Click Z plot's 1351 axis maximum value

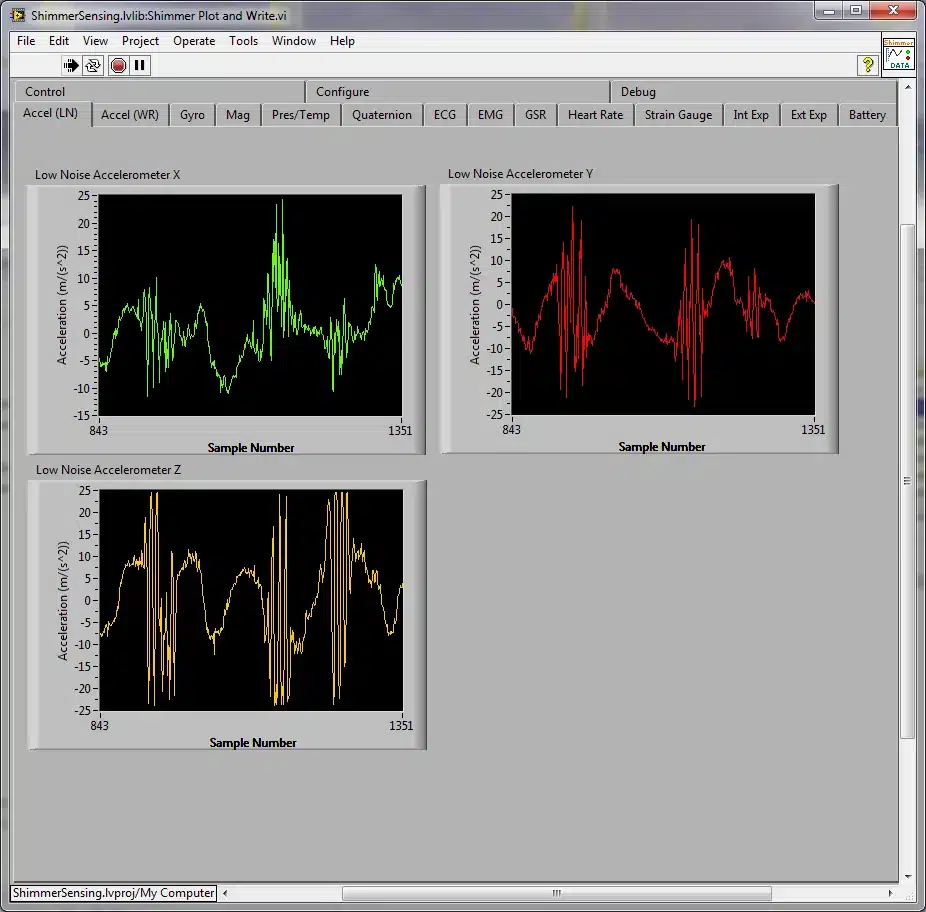401,725
